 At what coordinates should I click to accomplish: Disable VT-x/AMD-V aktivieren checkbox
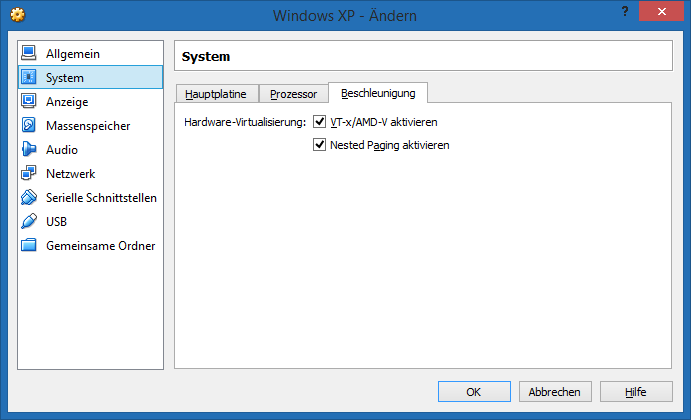pyautogui.click(x=319, y=122)
